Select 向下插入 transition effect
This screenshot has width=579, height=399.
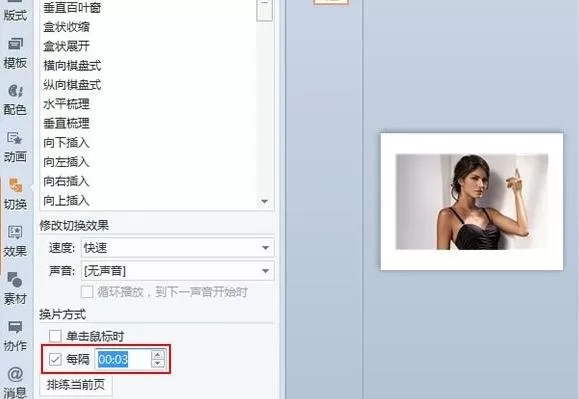[66, 143]
